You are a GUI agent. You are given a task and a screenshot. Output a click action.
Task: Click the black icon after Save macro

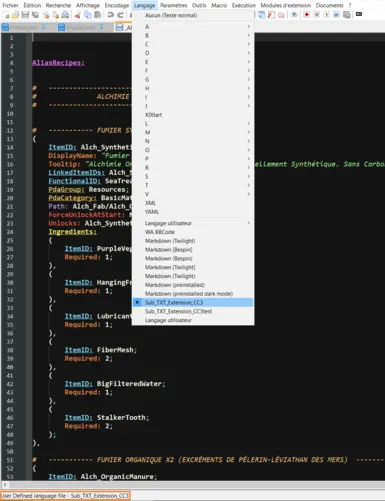point(359,14)
